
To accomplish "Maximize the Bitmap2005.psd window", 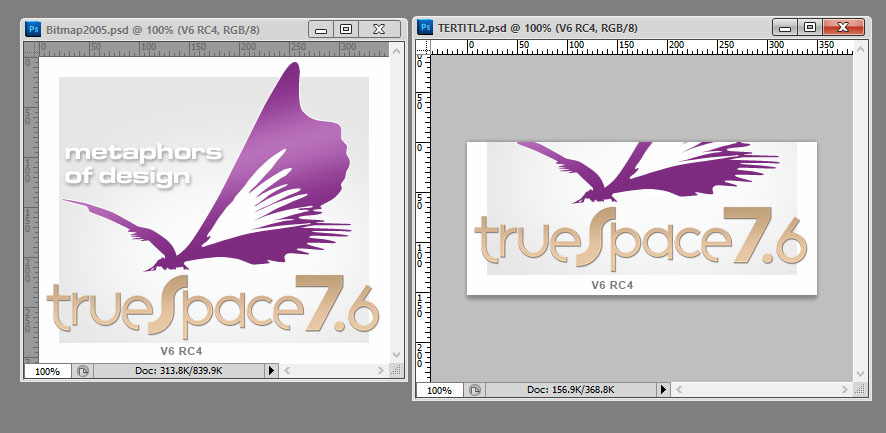I will 346,29.
